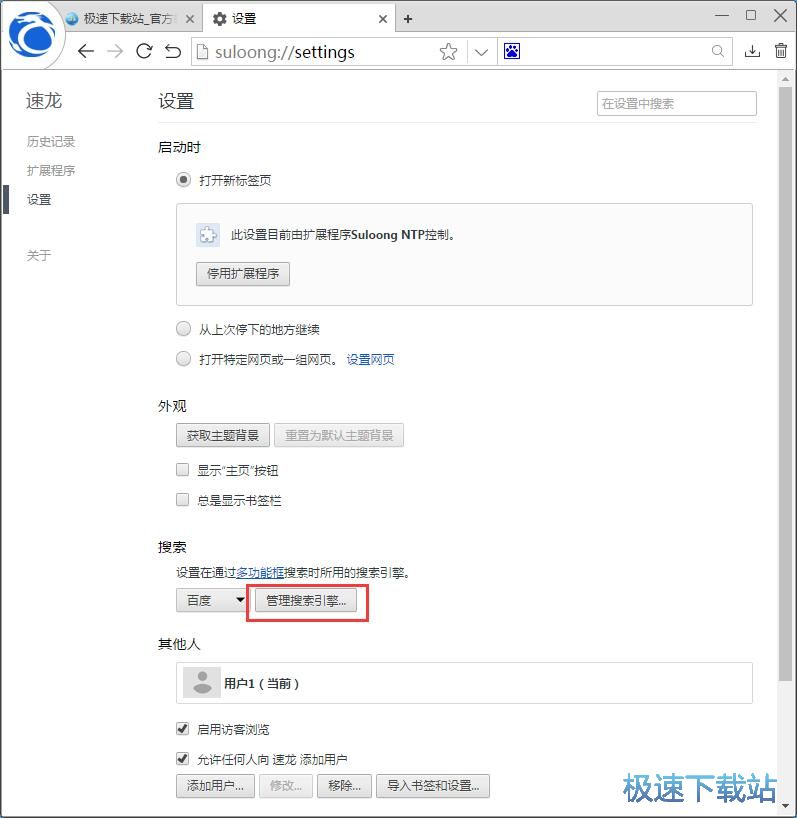Close the 设置 tab
Image resolution: width=797 pixels, height=818 pixels.
tap(383, 19)
